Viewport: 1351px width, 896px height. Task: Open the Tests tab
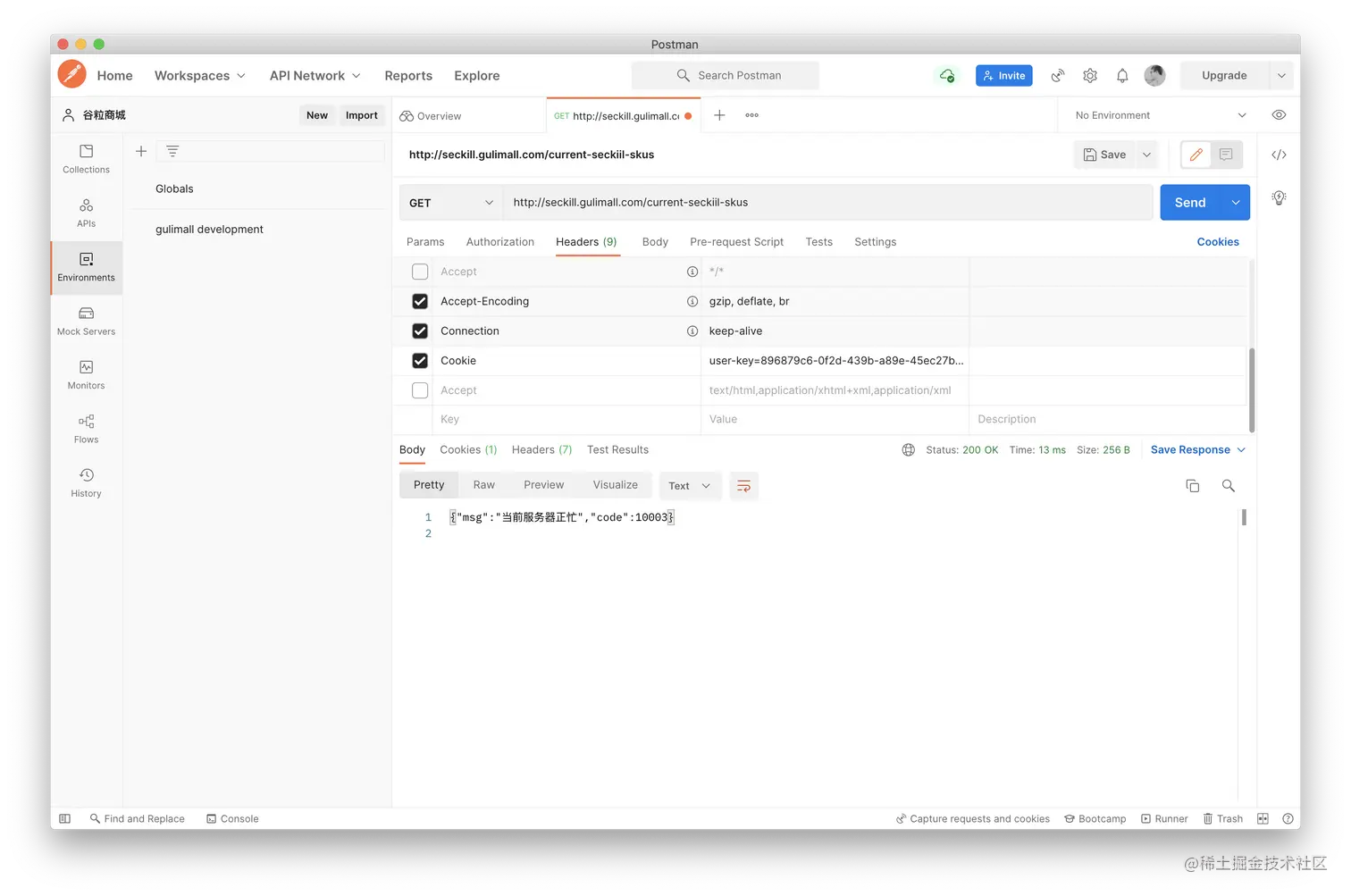[818, 242]
